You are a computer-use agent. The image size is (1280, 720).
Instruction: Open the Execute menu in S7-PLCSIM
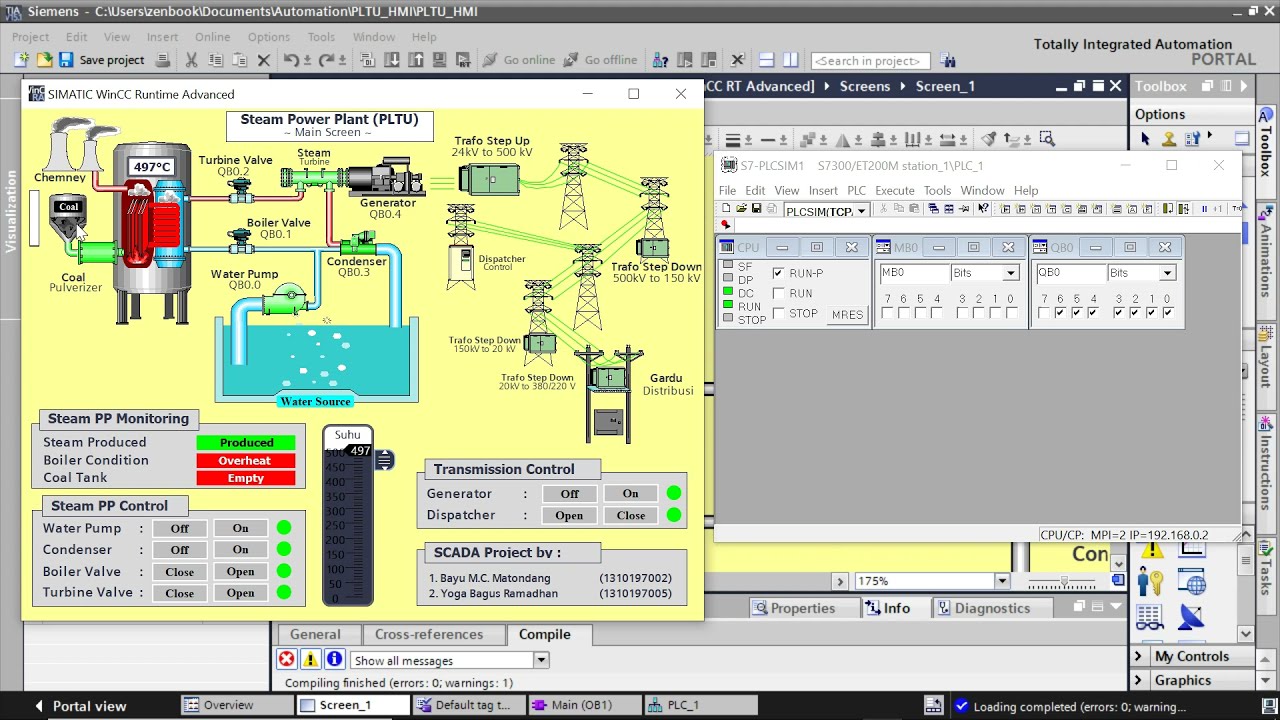895,190
